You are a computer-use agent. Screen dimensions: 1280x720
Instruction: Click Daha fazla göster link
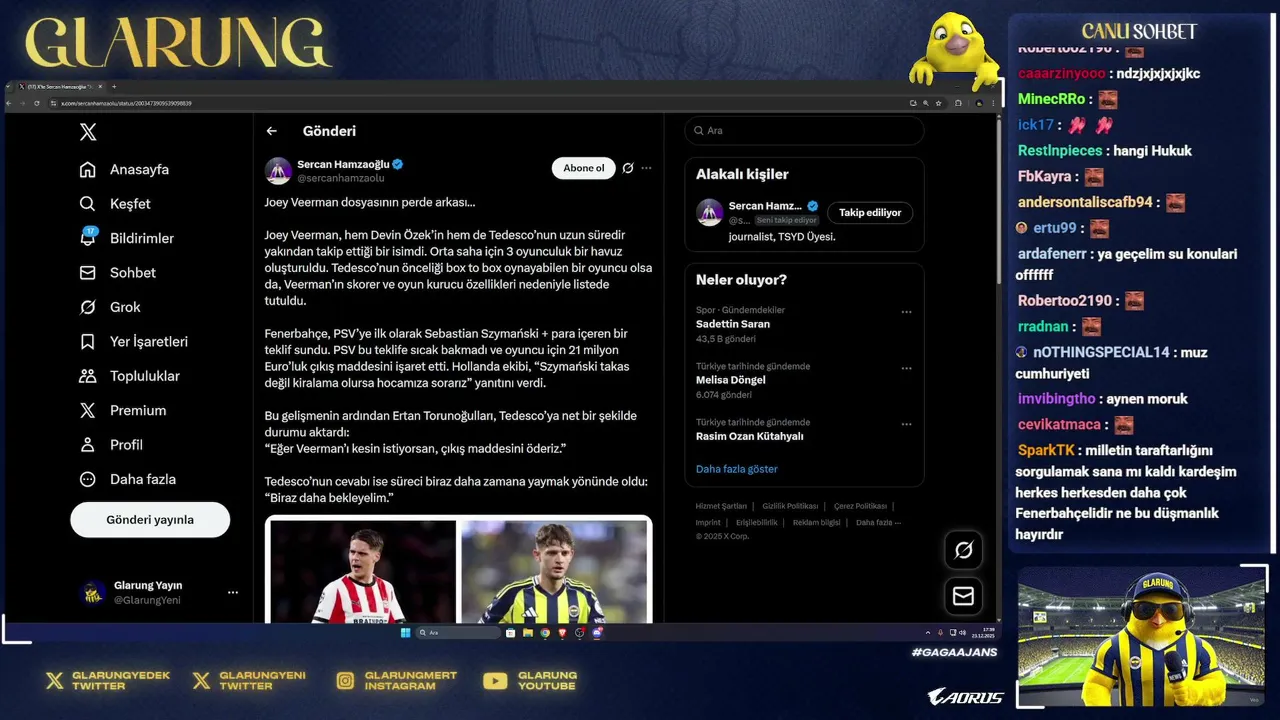click(737, 469)
